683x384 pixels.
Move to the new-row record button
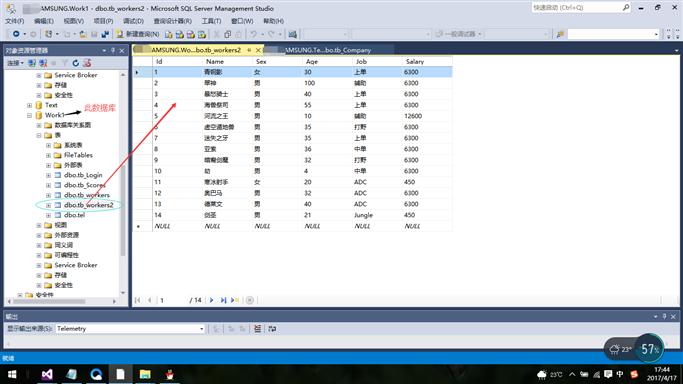(x=235, y=300)
